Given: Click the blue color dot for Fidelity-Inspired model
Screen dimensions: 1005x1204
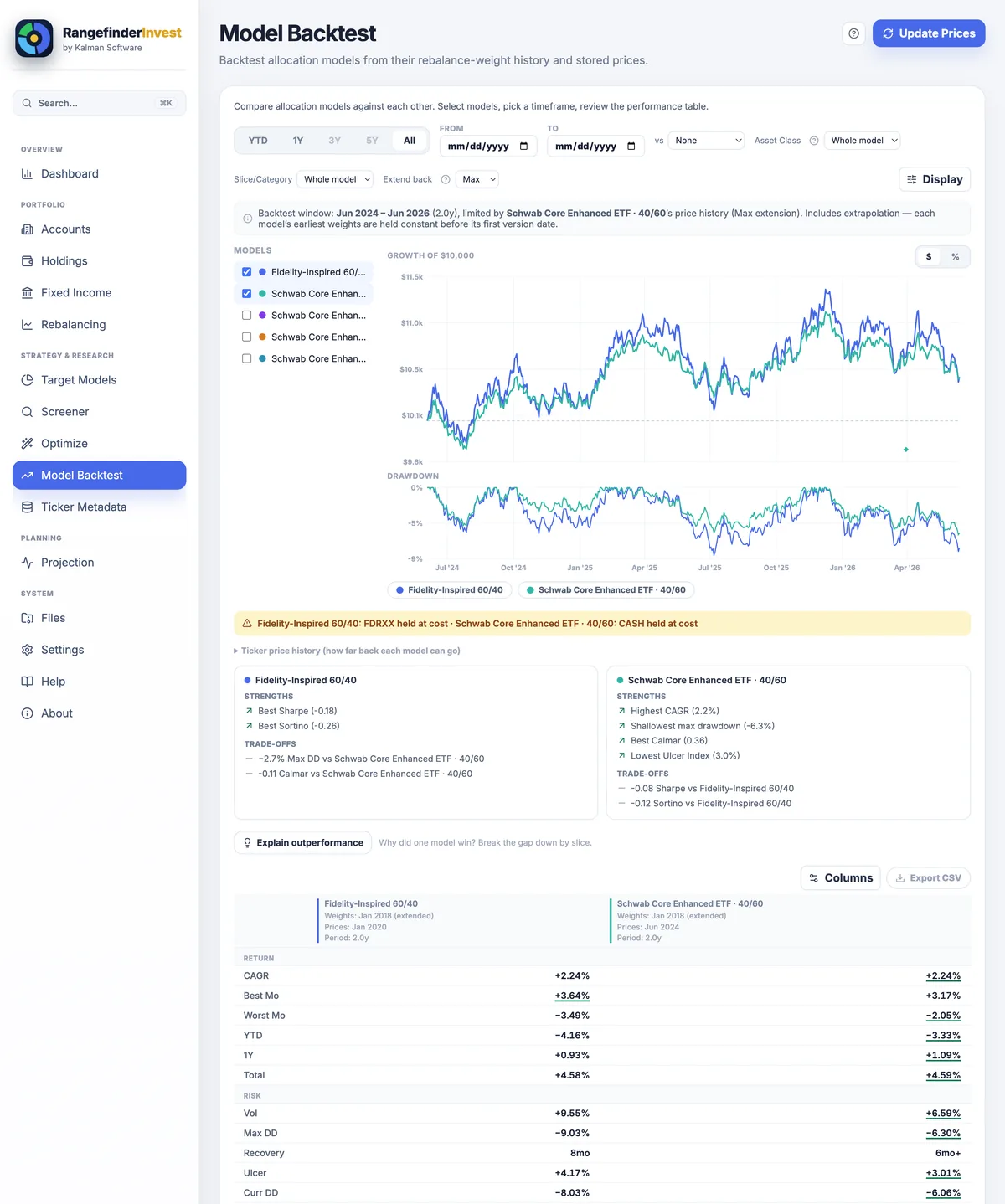Looking at the screenshot, I should pos(263,272).
